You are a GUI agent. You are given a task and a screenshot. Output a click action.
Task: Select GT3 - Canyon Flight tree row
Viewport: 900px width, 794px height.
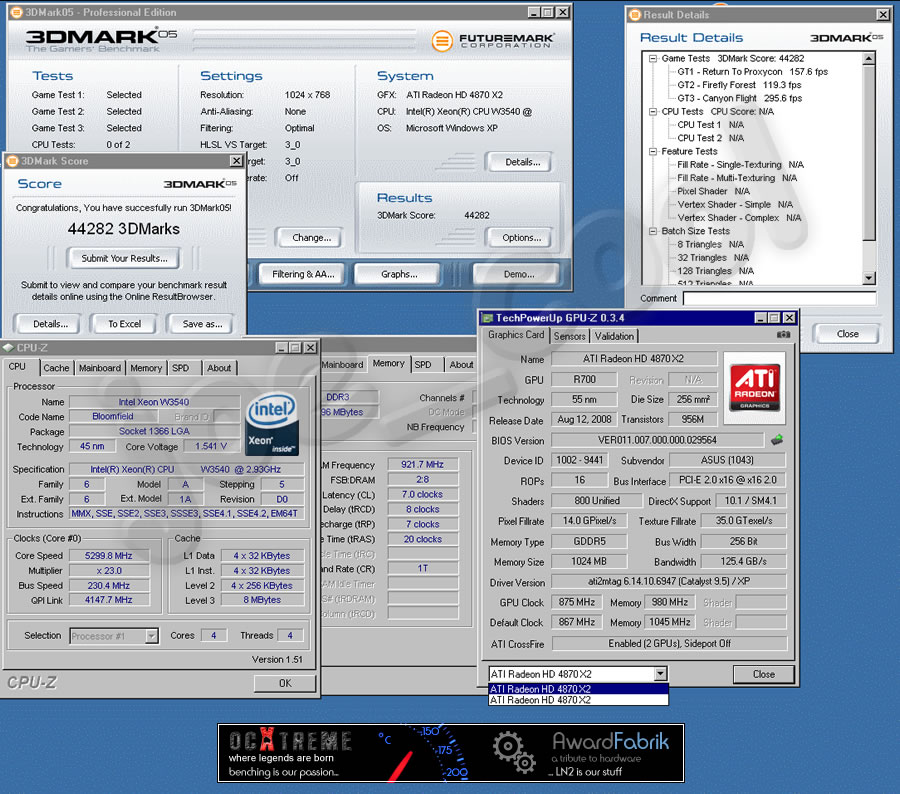click(x=740, y=98)
